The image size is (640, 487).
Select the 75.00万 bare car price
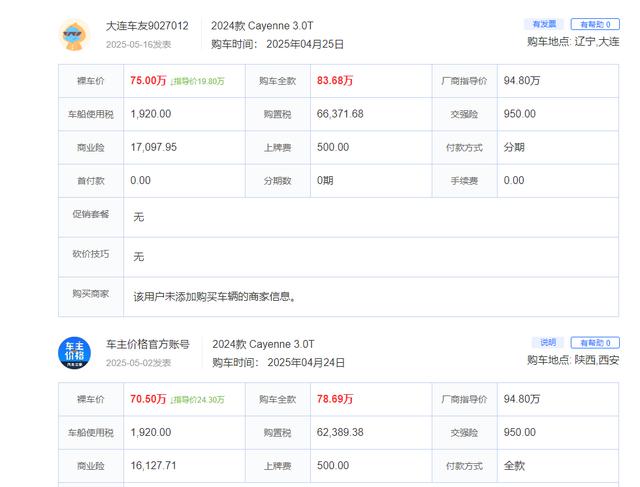pyautogui.click(x=148, y=80)
